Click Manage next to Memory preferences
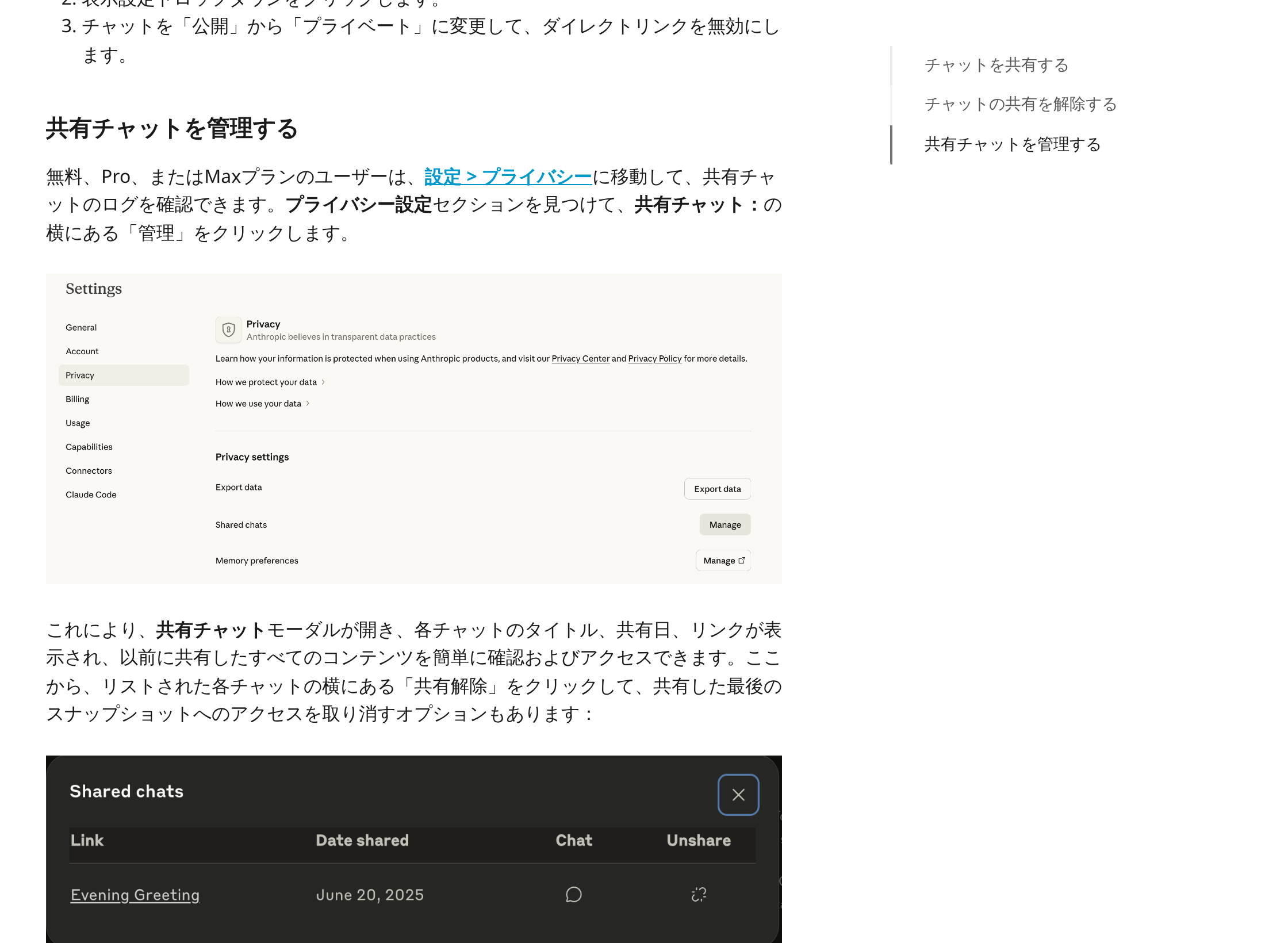This screenshot has height=943, width=1288. [x=723, y=561]
